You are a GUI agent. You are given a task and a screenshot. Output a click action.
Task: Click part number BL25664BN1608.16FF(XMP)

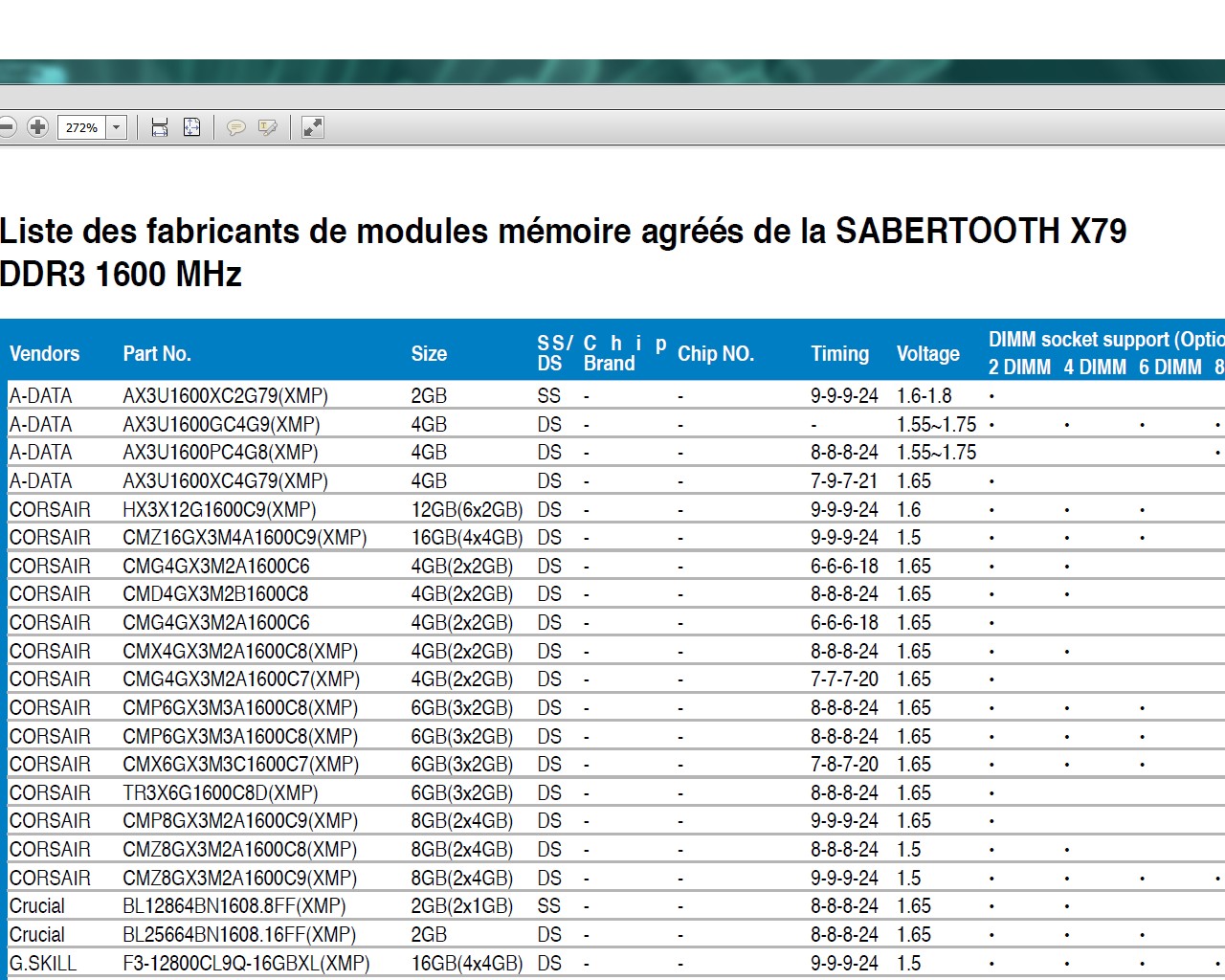click(x=239, y=934)
